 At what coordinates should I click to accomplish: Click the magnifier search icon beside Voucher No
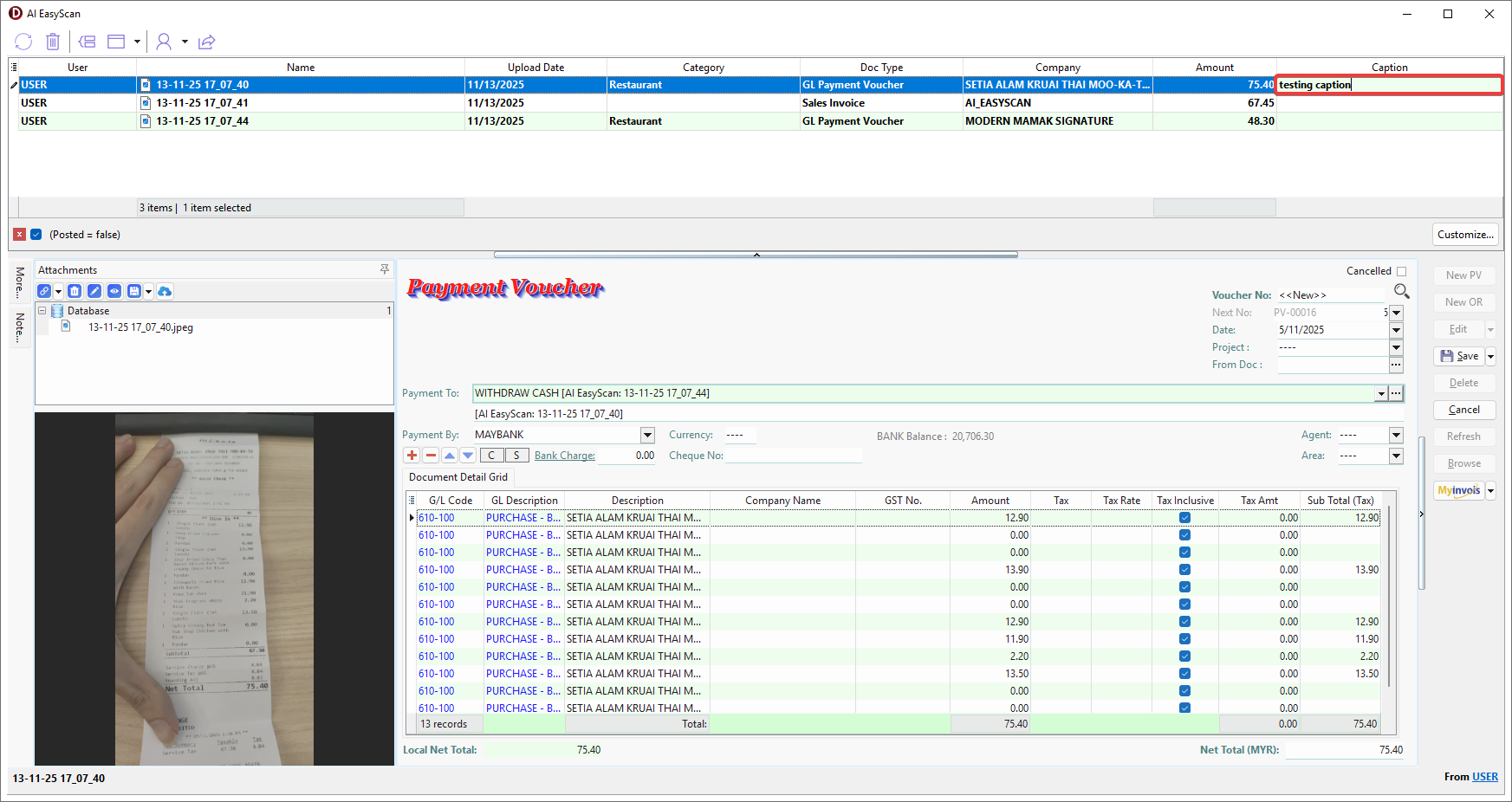click(1401, 291)
